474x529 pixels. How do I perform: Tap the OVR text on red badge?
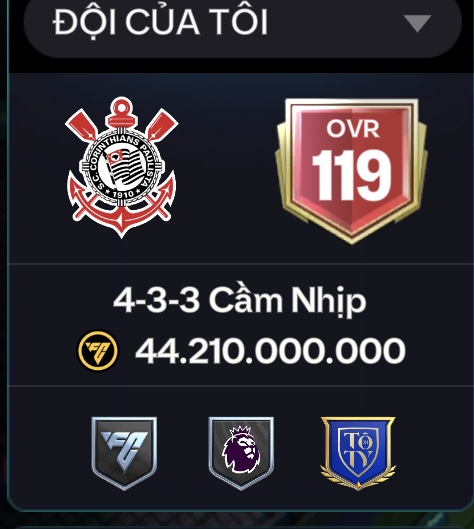pyautogui.click(x=353, y=129)
